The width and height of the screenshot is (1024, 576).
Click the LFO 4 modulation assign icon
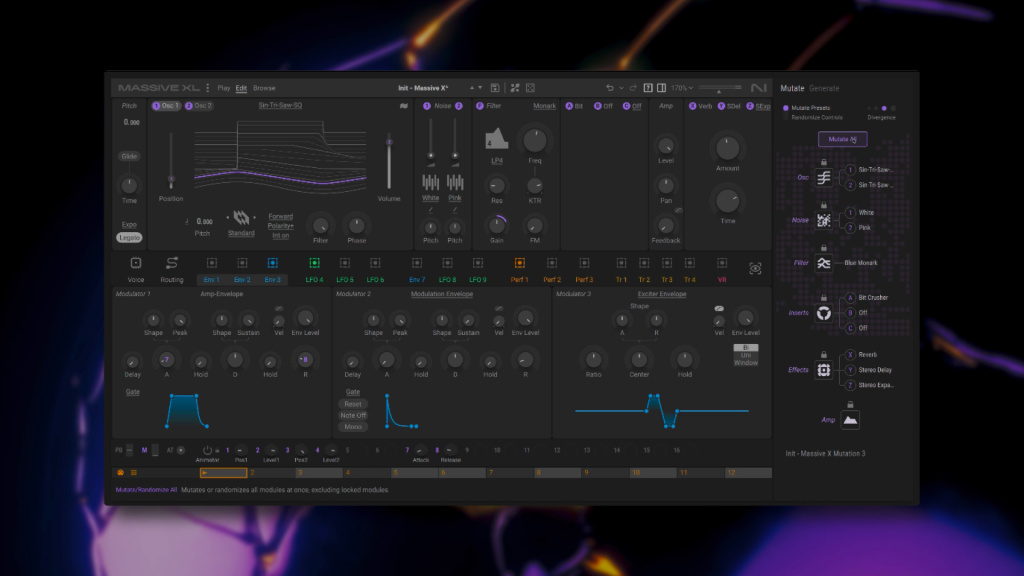(314, 263)
